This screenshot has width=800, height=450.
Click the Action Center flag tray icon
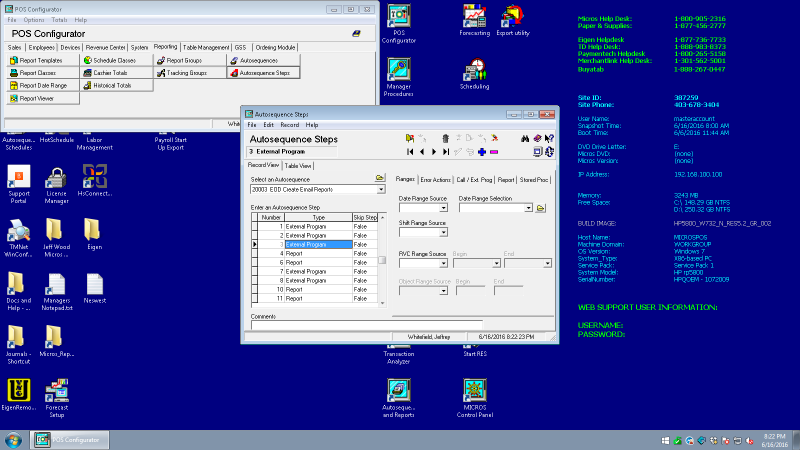[x=726, y=441]
